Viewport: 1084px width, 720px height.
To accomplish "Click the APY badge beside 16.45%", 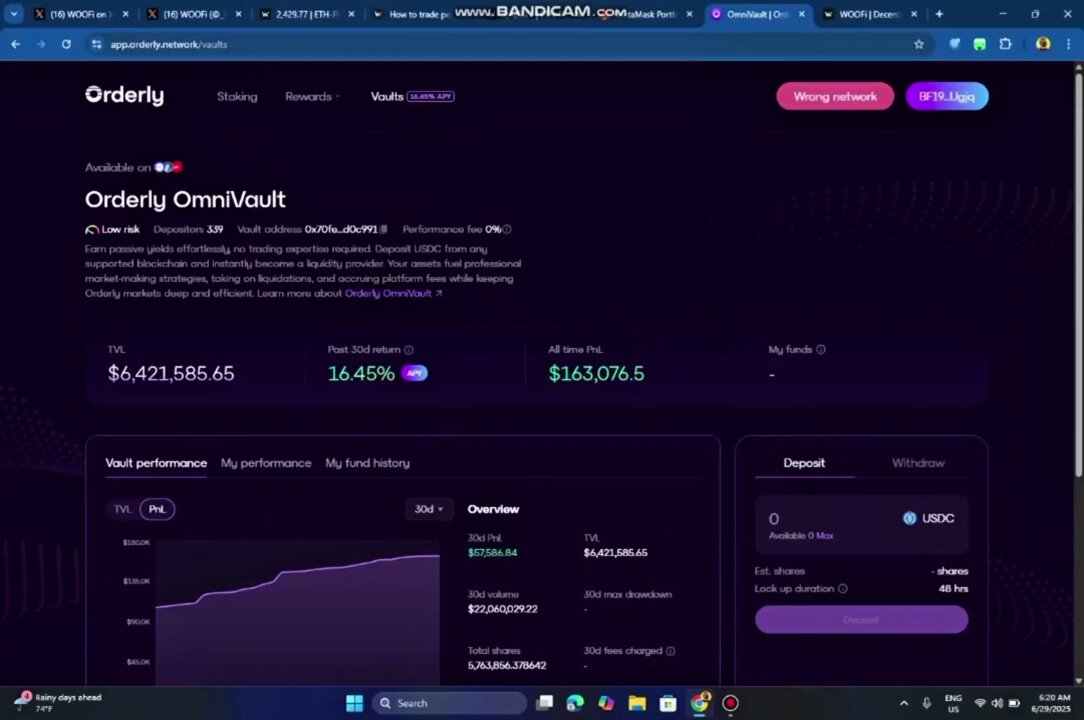I will tap(414, 373).
